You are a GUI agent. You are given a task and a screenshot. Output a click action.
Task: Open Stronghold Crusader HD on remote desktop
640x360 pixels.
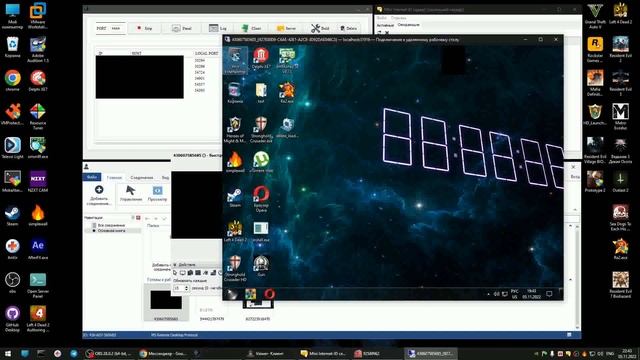(x=235, y=268)
